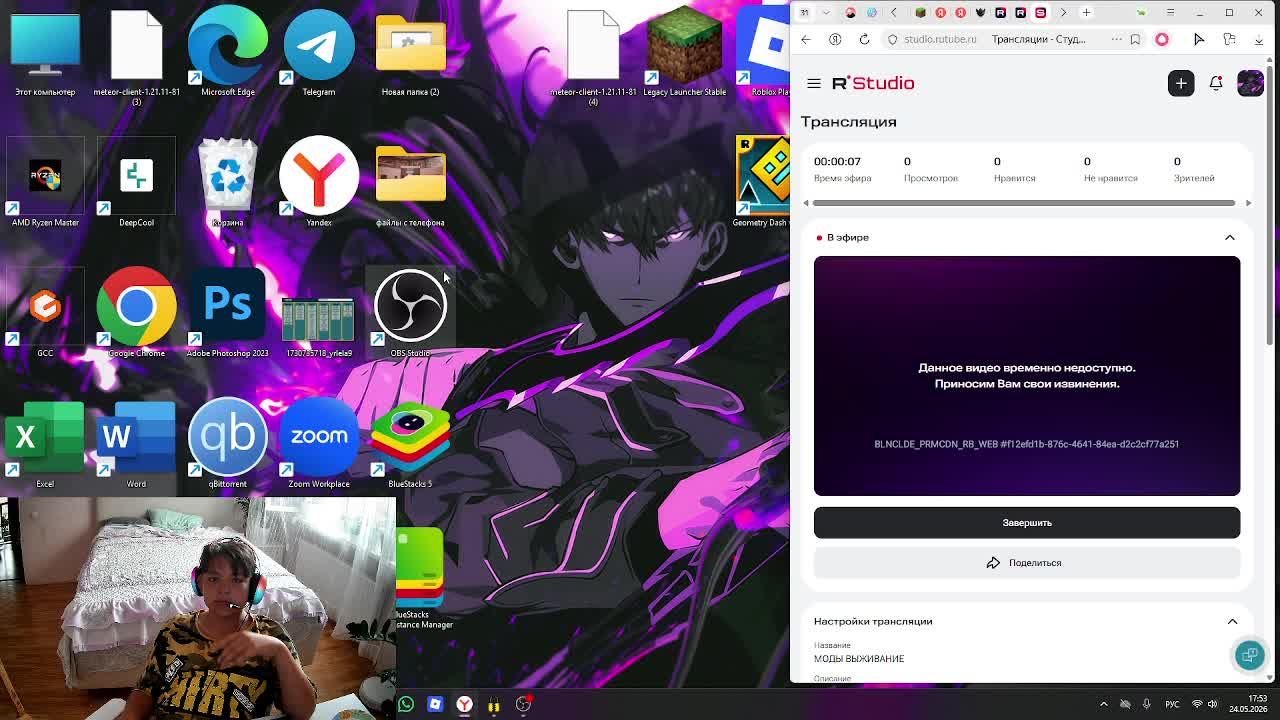Collapse the "Настройки трансляции" section
Image resolution: width=1280 pixels, height=720 pixels.
[1232, 621]
